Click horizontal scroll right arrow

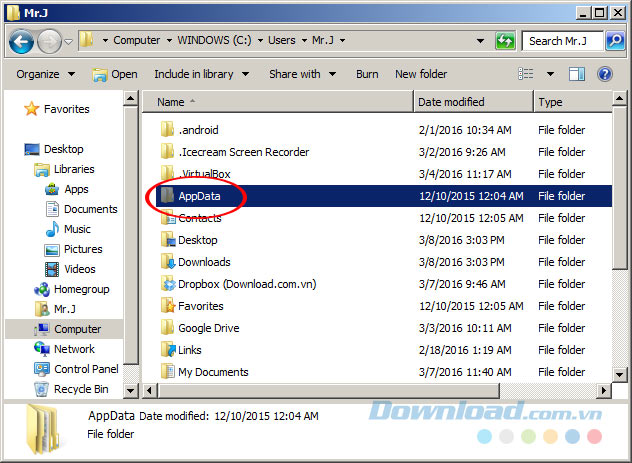click(x=603, y=390)
